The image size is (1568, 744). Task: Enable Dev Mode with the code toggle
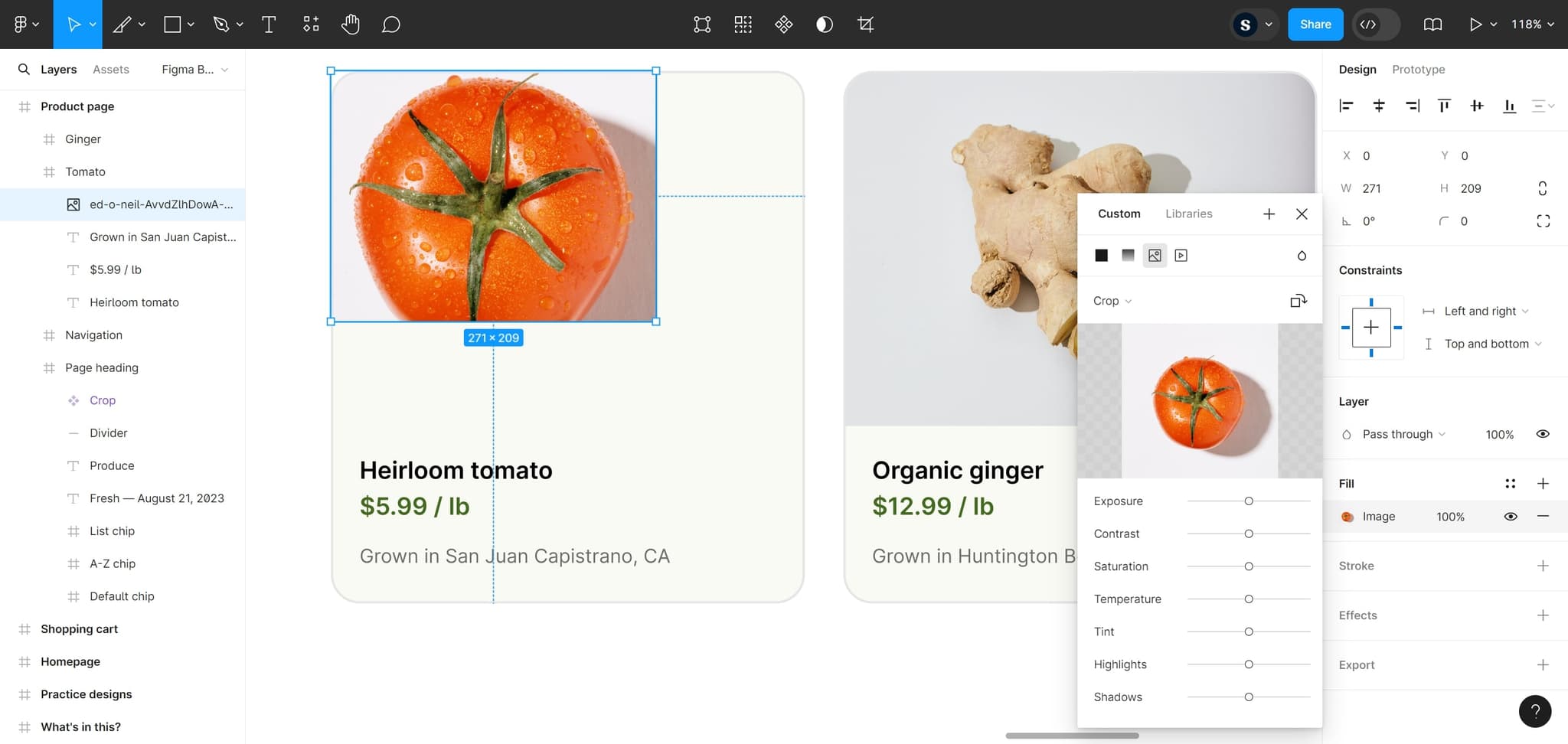(1370, 24)
